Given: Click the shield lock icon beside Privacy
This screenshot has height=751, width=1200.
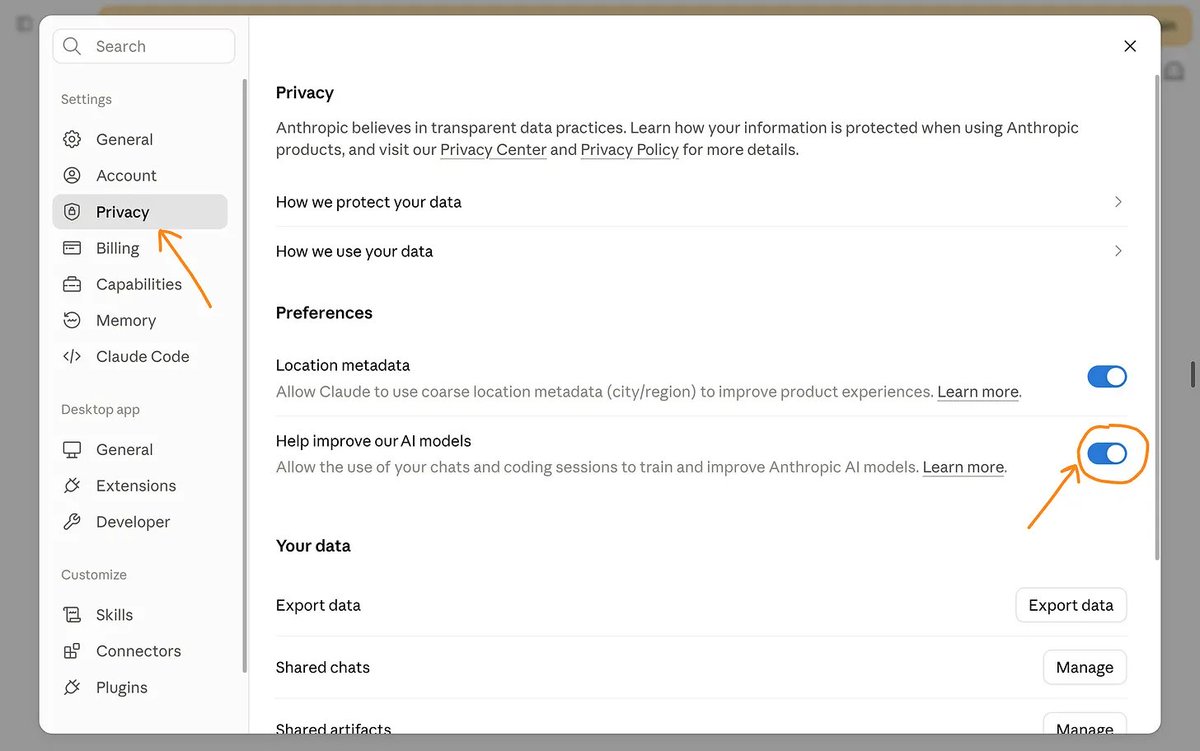Looking at the screenshot, I should (72, 212).
